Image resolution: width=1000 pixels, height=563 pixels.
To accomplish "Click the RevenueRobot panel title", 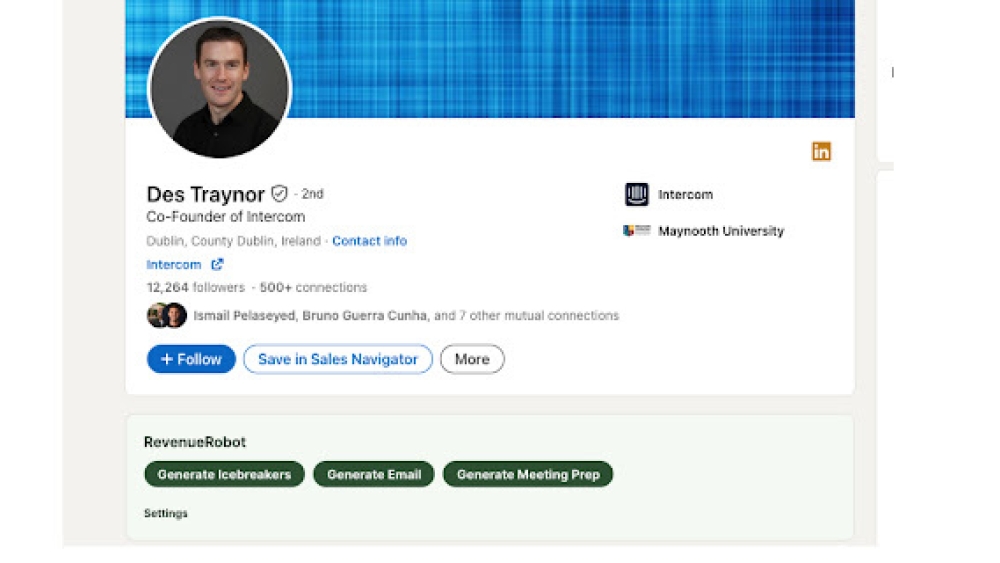I will [x=195, y=442].
